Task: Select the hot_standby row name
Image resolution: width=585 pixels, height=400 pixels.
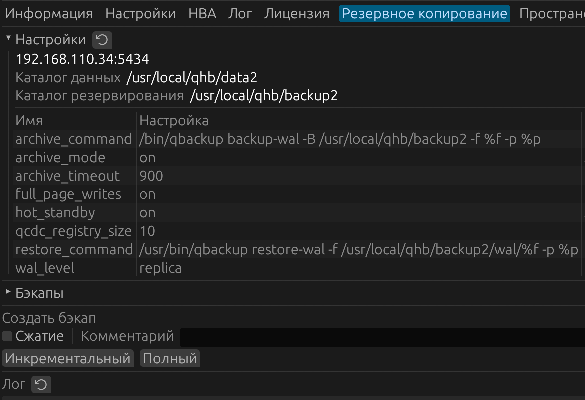Action: coord(55,213)
